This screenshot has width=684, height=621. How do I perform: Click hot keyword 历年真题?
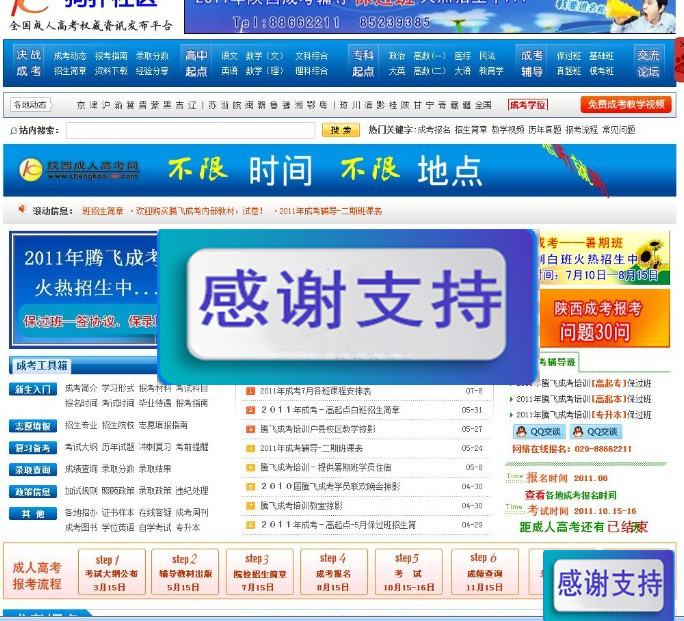(545, 130)
